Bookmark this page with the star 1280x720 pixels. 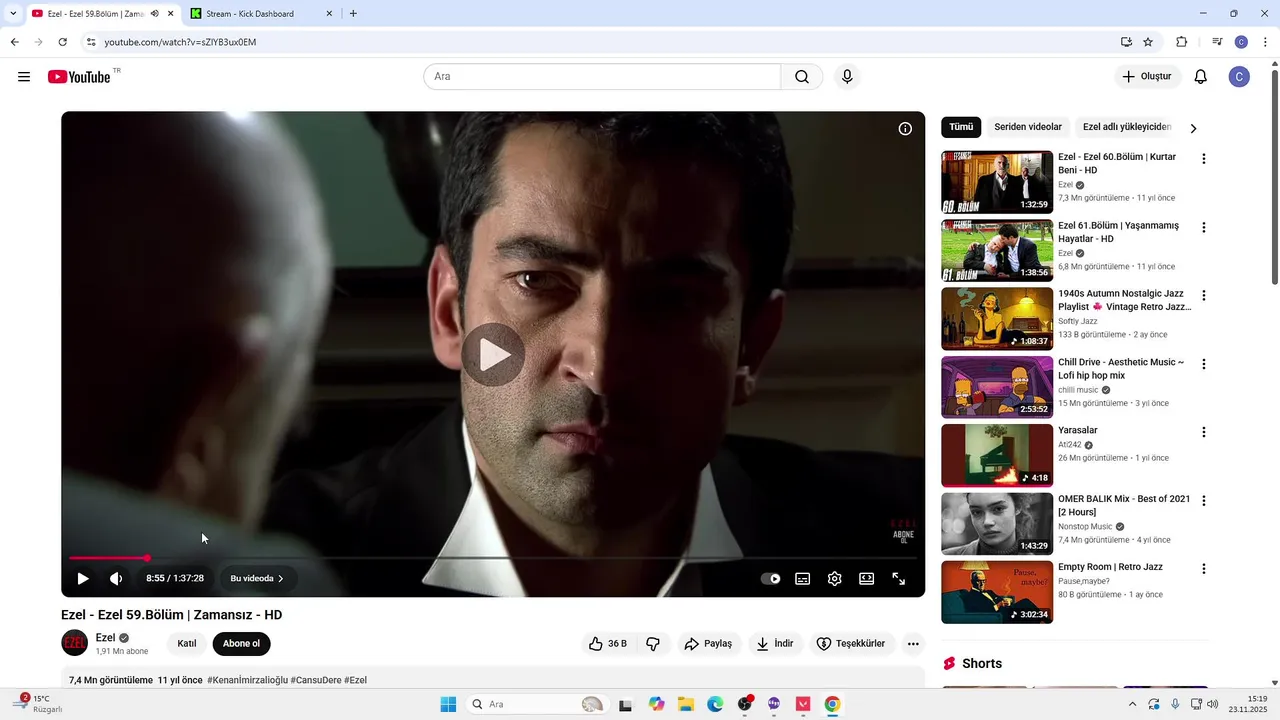(x=1148, y=42)
